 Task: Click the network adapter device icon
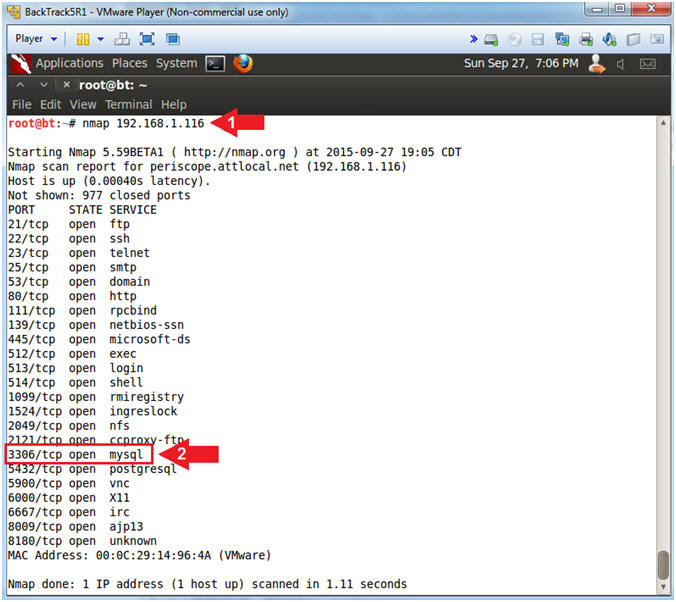[562, 39]
